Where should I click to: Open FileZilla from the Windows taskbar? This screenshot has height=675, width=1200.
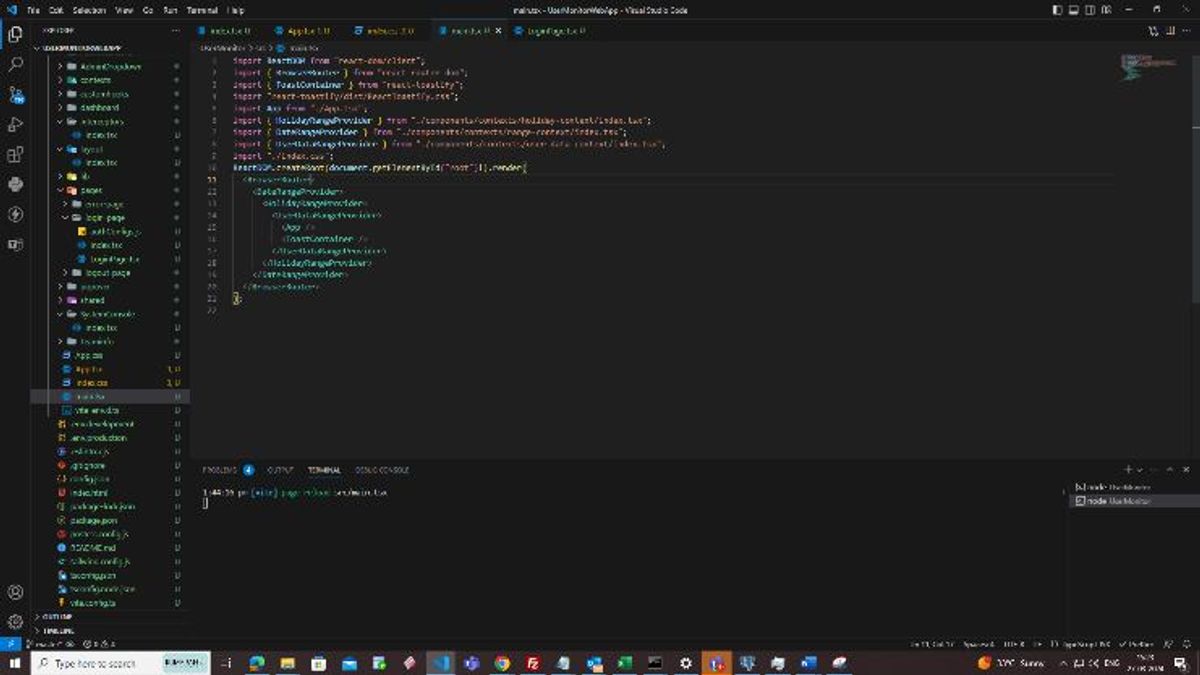pyautogui.click(x=533, y=663)
